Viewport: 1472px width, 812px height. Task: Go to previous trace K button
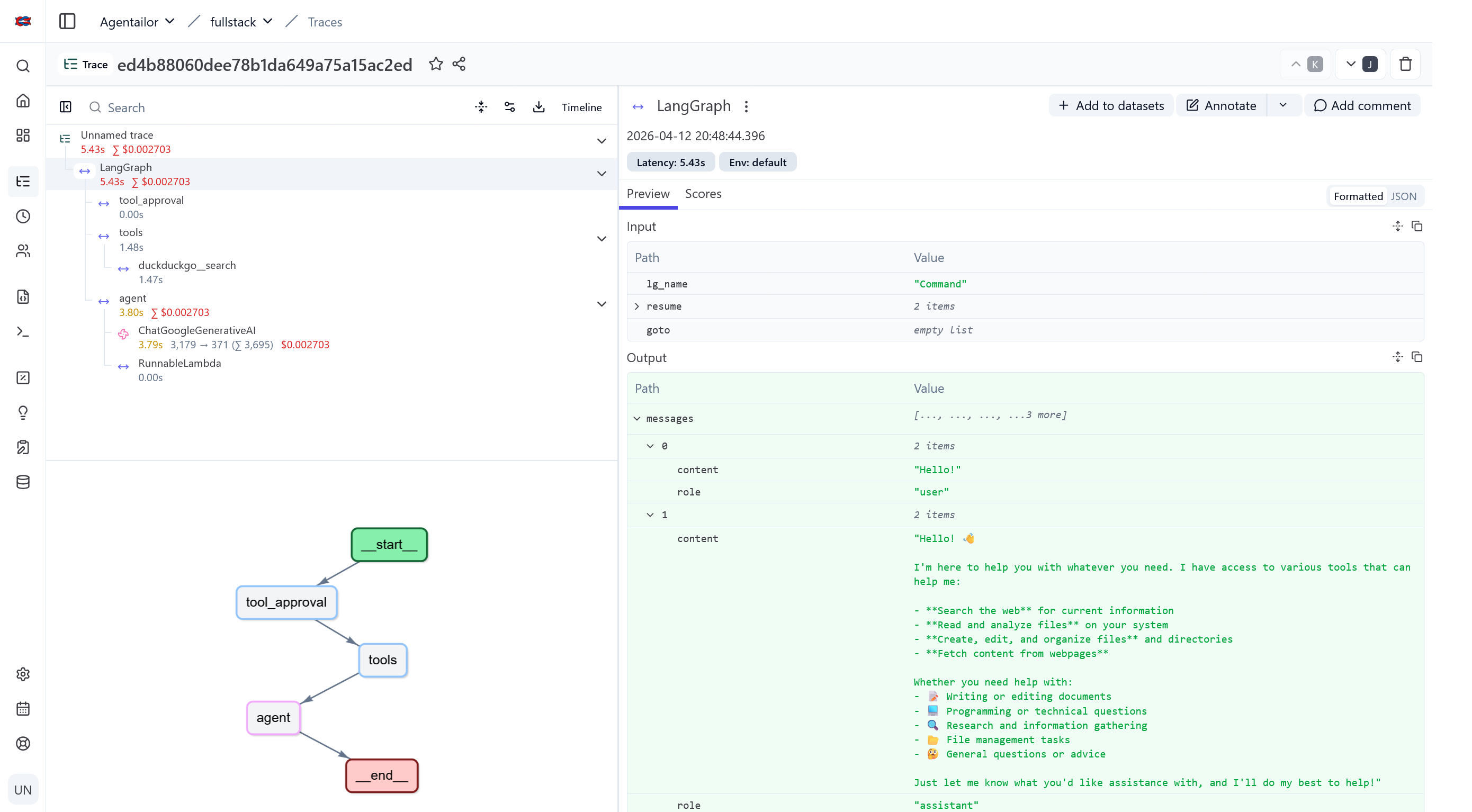pyautogui.click(x=1306, y=64)
